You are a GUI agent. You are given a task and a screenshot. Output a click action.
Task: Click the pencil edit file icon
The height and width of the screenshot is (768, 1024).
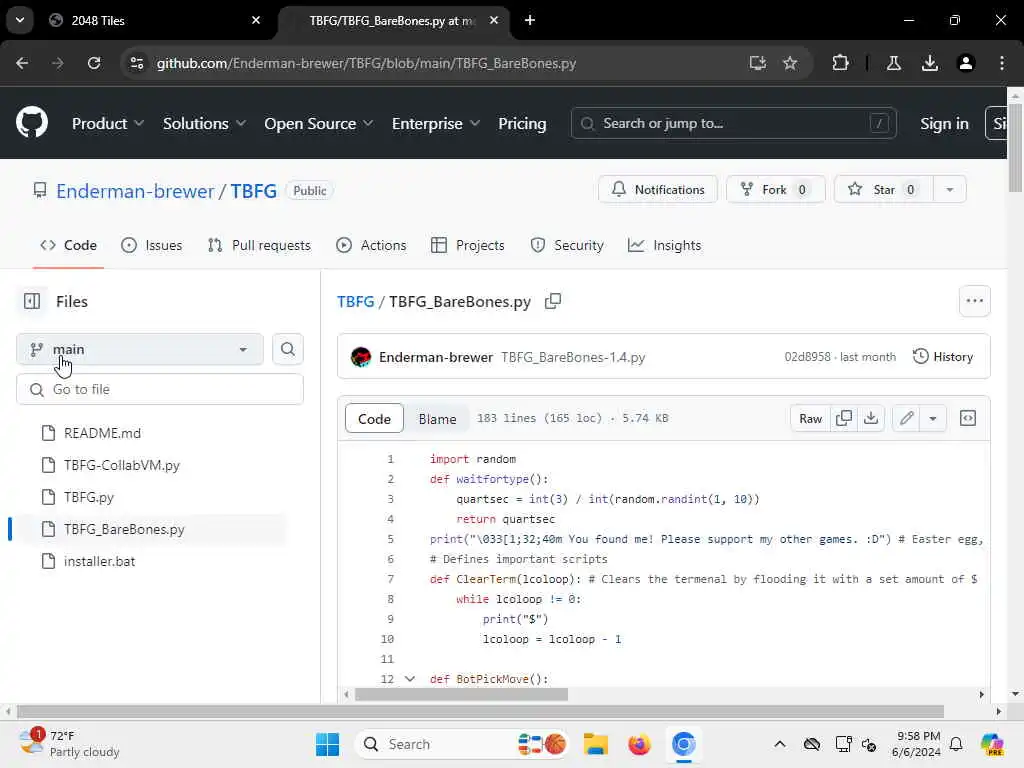pos(906,419)
